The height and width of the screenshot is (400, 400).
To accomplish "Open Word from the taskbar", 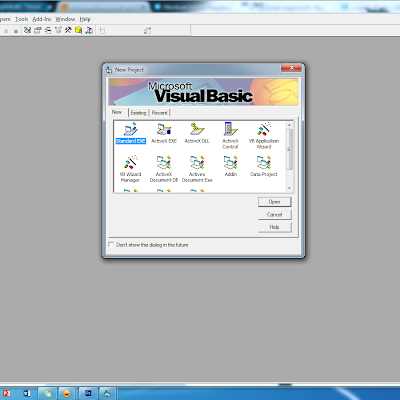I will pos(27,394).
